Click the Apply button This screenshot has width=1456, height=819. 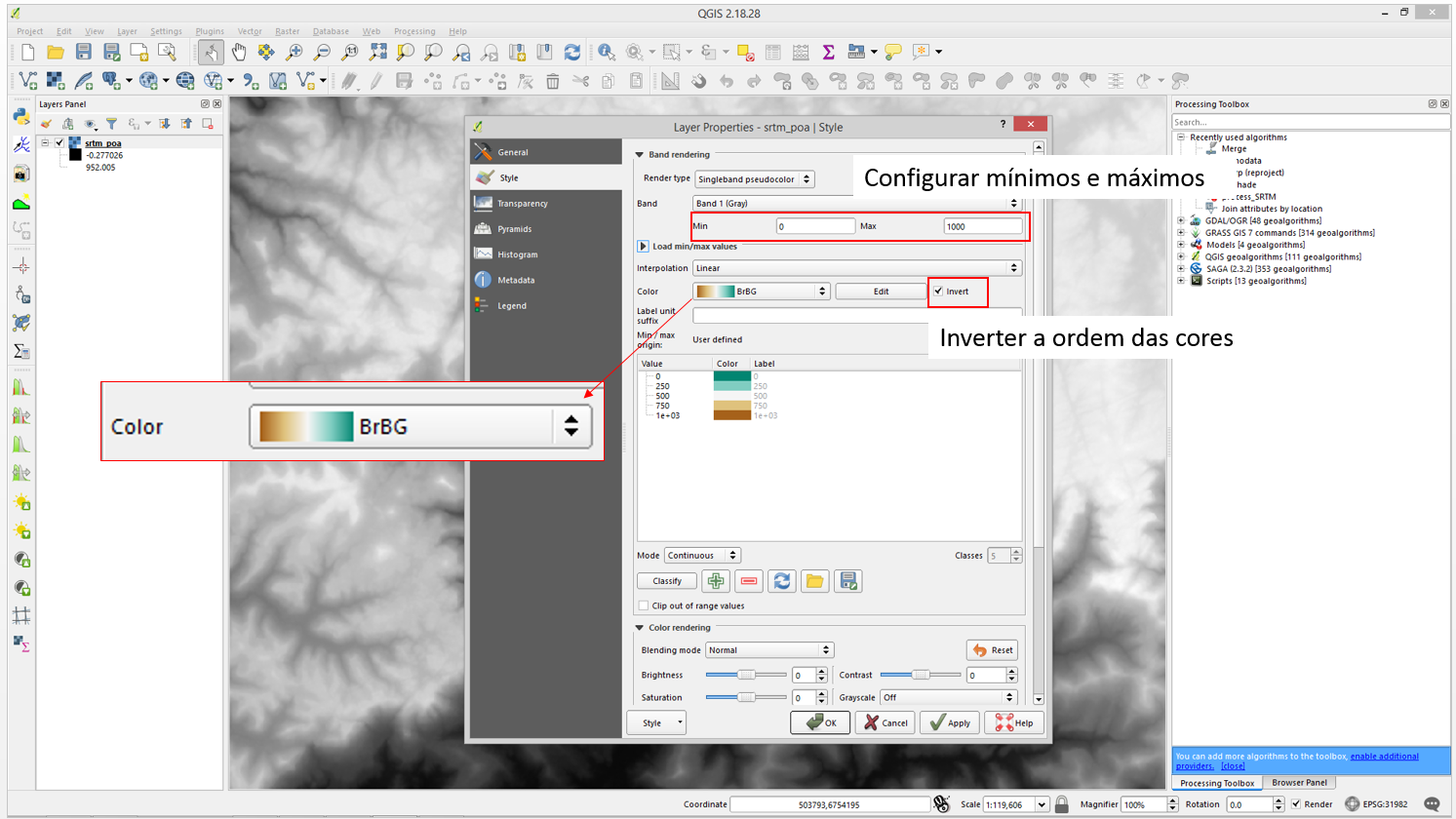(x=950, y=722)
